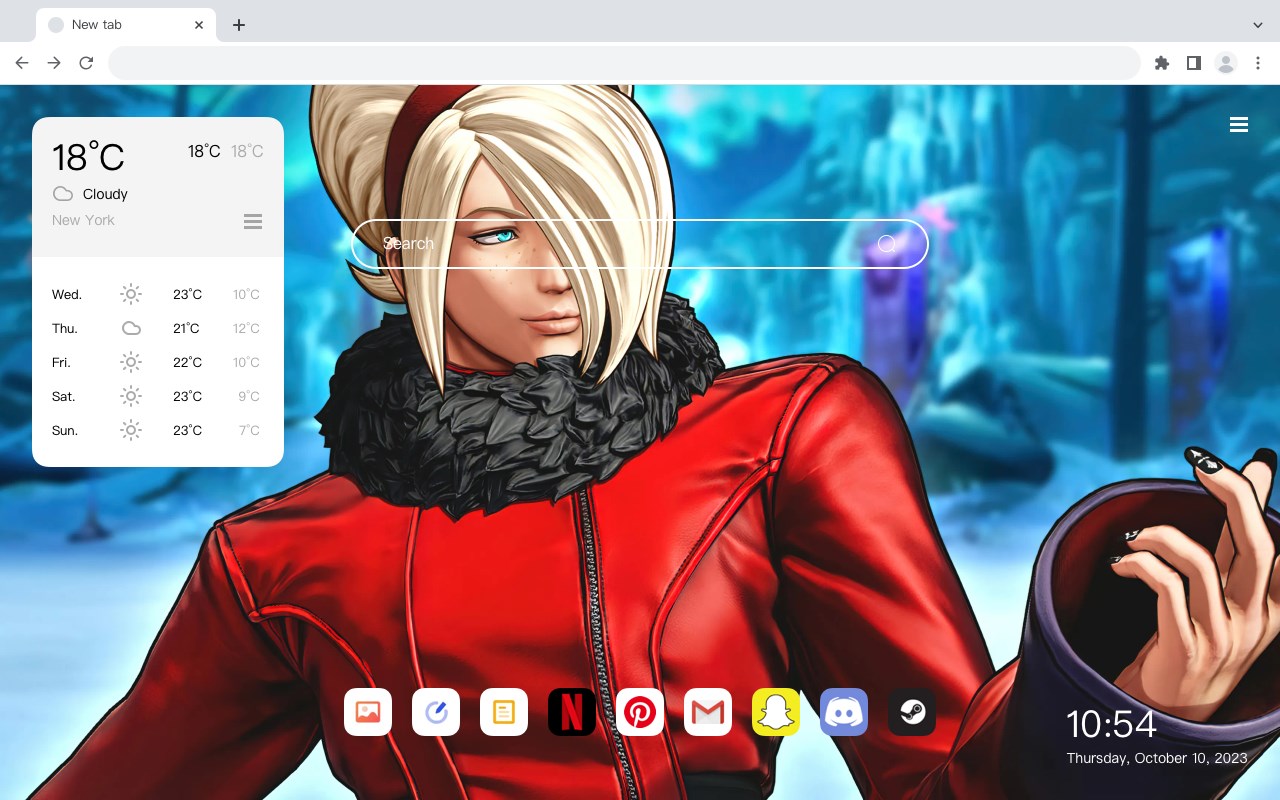
Task: Expand the tab search dropdown
Action: (x=1258, y=25)
